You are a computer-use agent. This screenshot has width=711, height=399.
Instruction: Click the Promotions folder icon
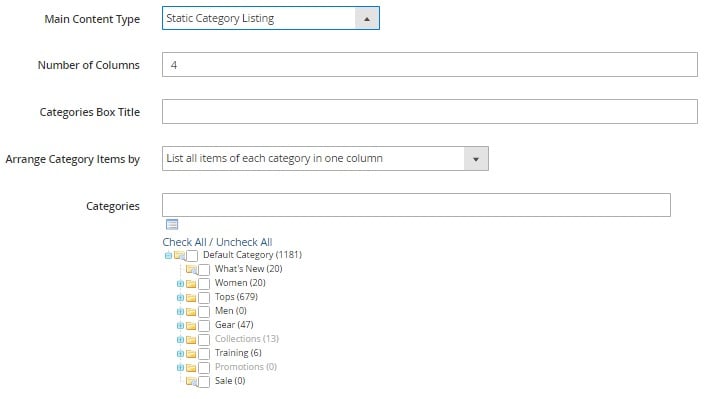click(191, 368)
